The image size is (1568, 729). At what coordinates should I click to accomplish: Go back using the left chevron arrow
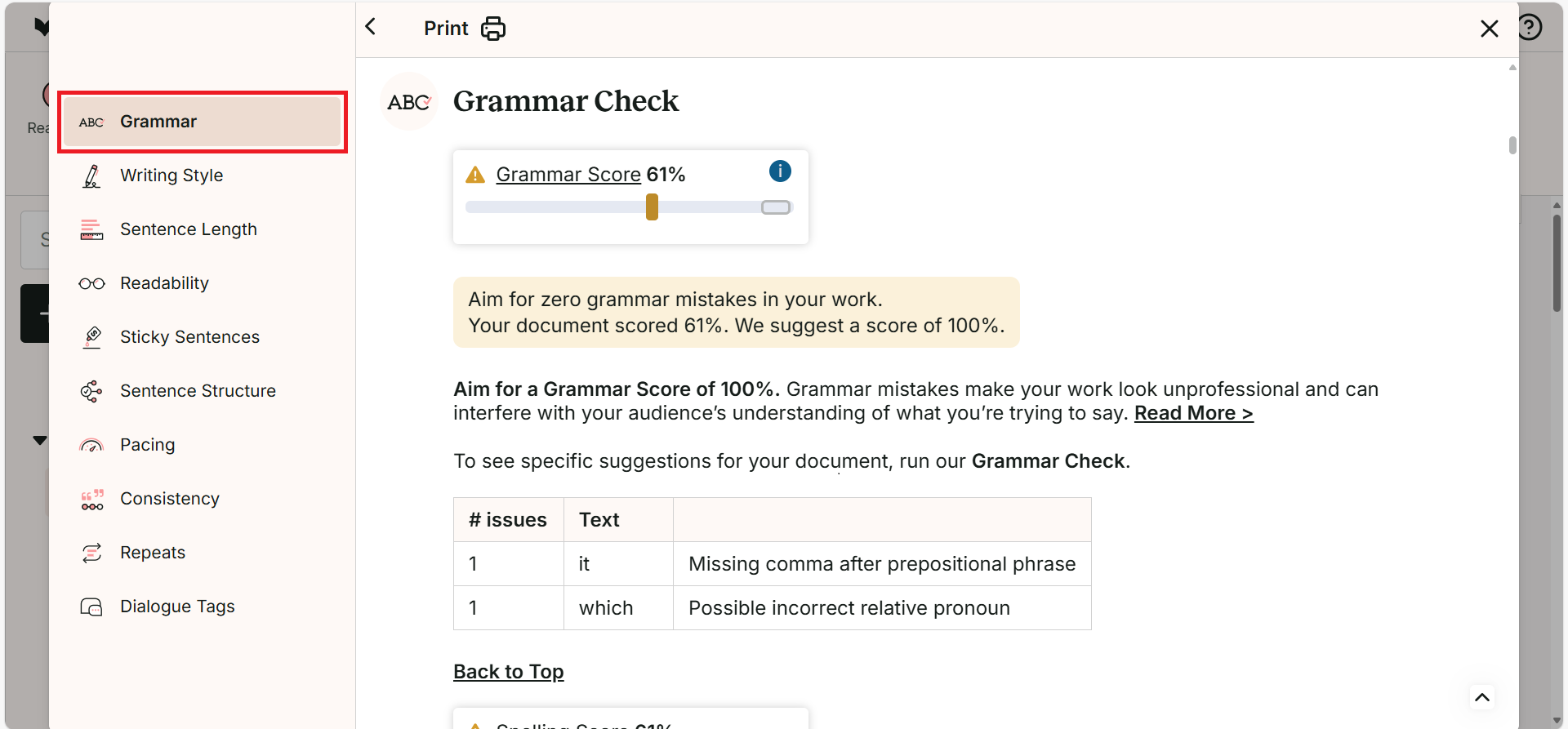click(x=371, y=27)
